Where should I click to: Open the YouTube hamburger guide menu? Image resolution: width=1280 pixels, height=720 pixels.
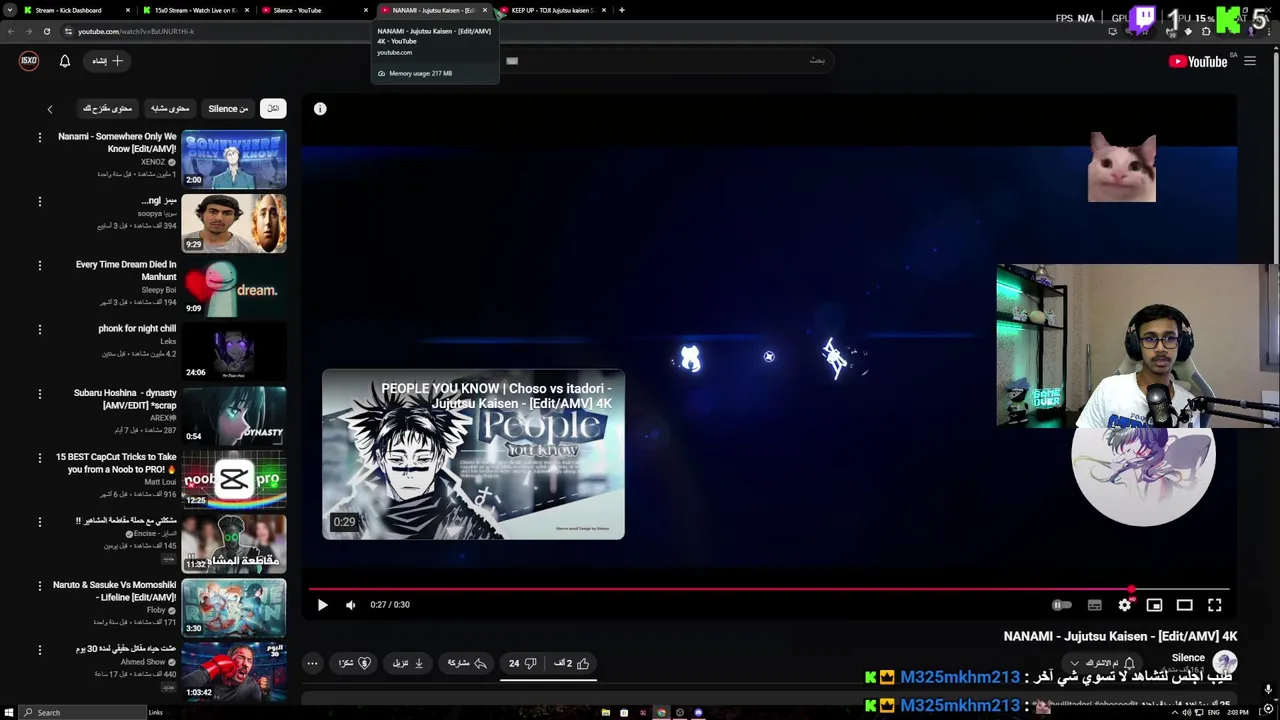[x=1250, y=61]
